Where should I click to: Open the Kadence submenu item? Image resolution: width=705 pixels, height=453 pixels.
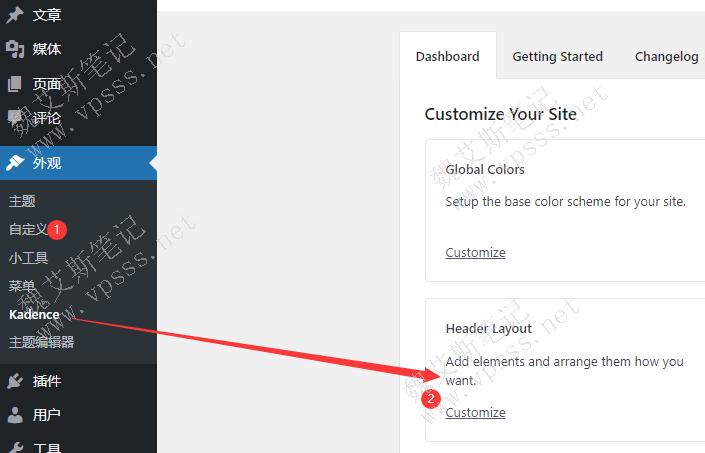(x=34, y=314)
